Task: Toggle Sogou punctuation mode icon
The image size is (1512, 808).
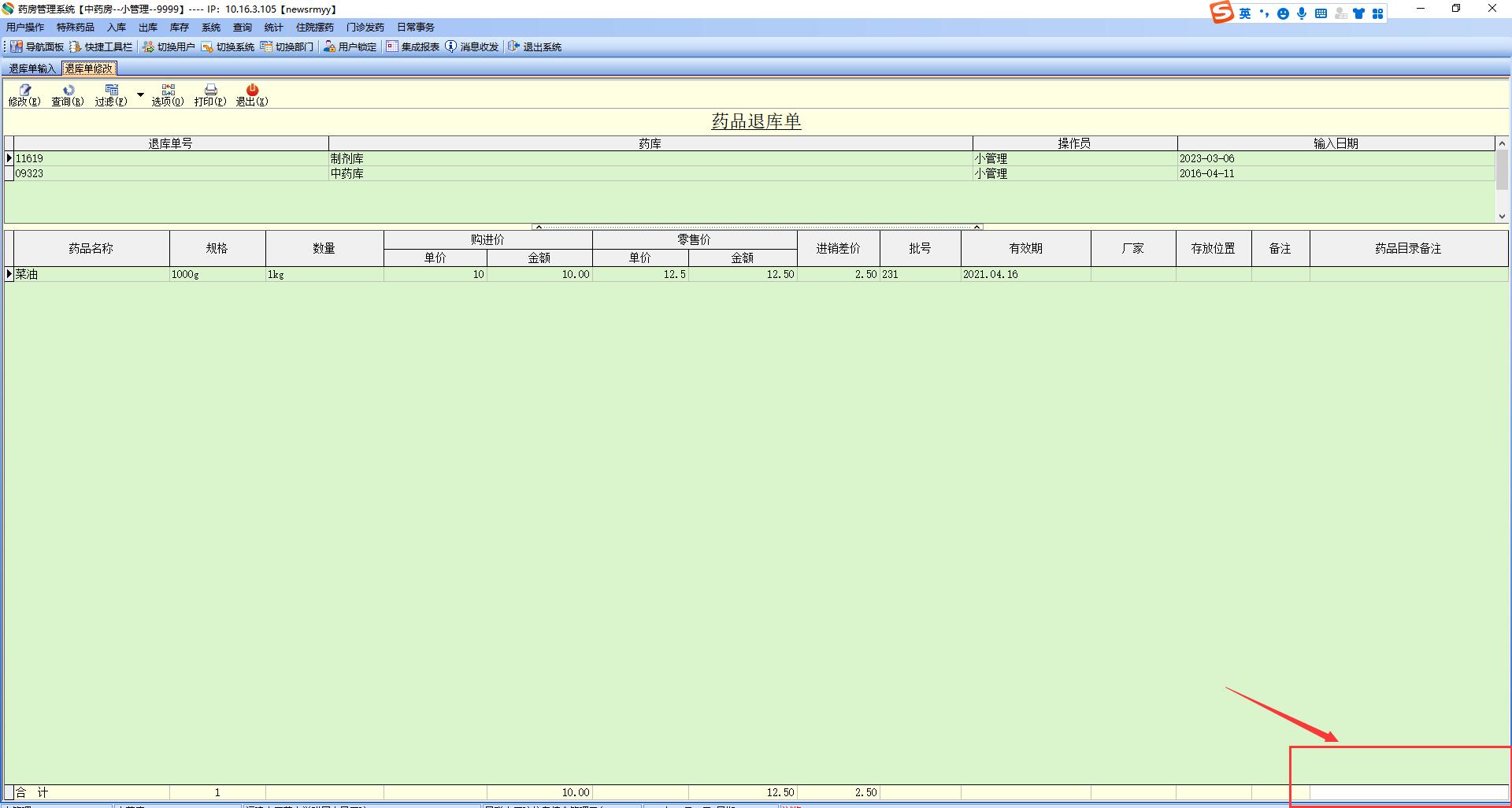Action: [x=1265, y=13]
